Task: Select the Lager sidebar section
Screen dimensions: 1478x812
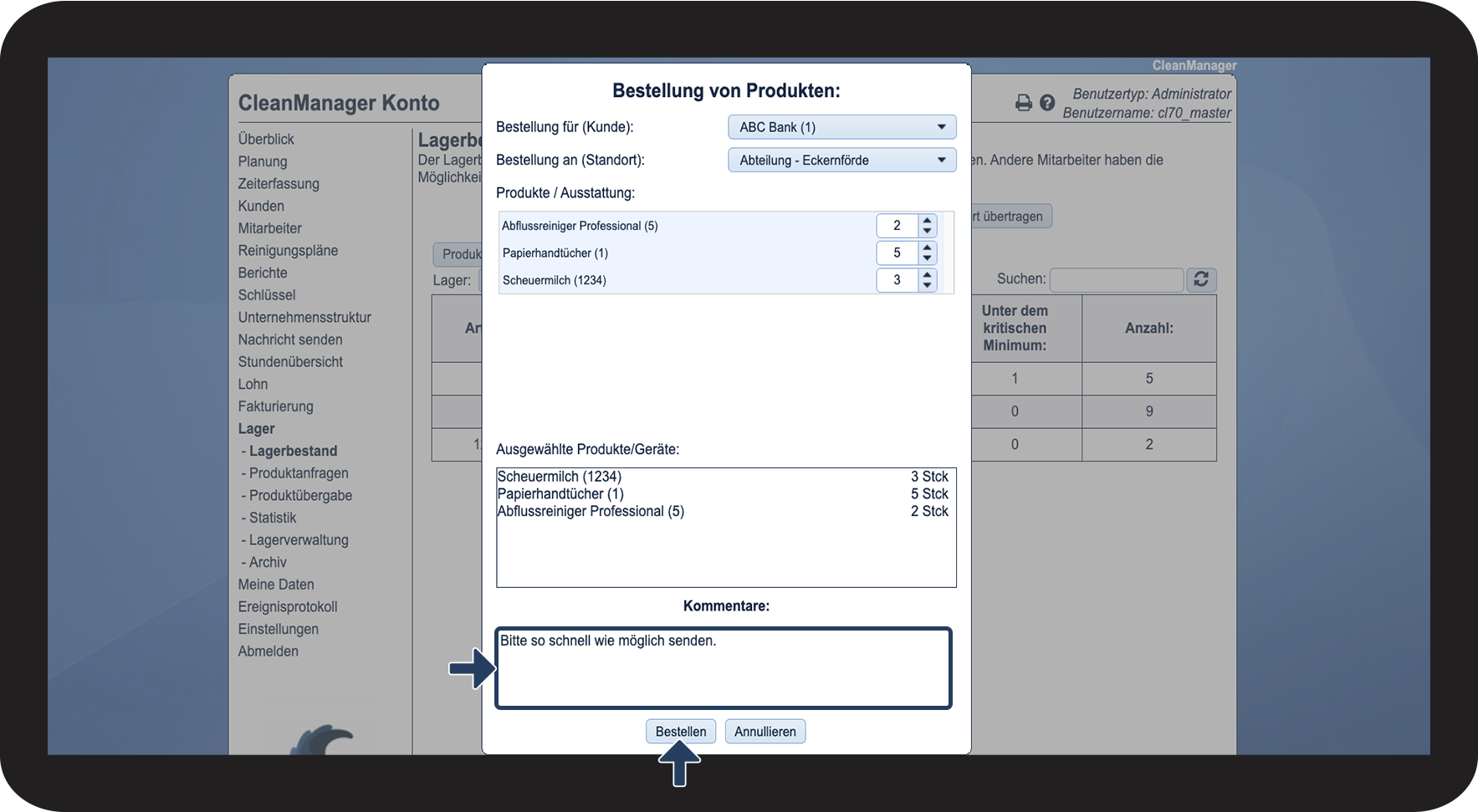Action: 256,429
